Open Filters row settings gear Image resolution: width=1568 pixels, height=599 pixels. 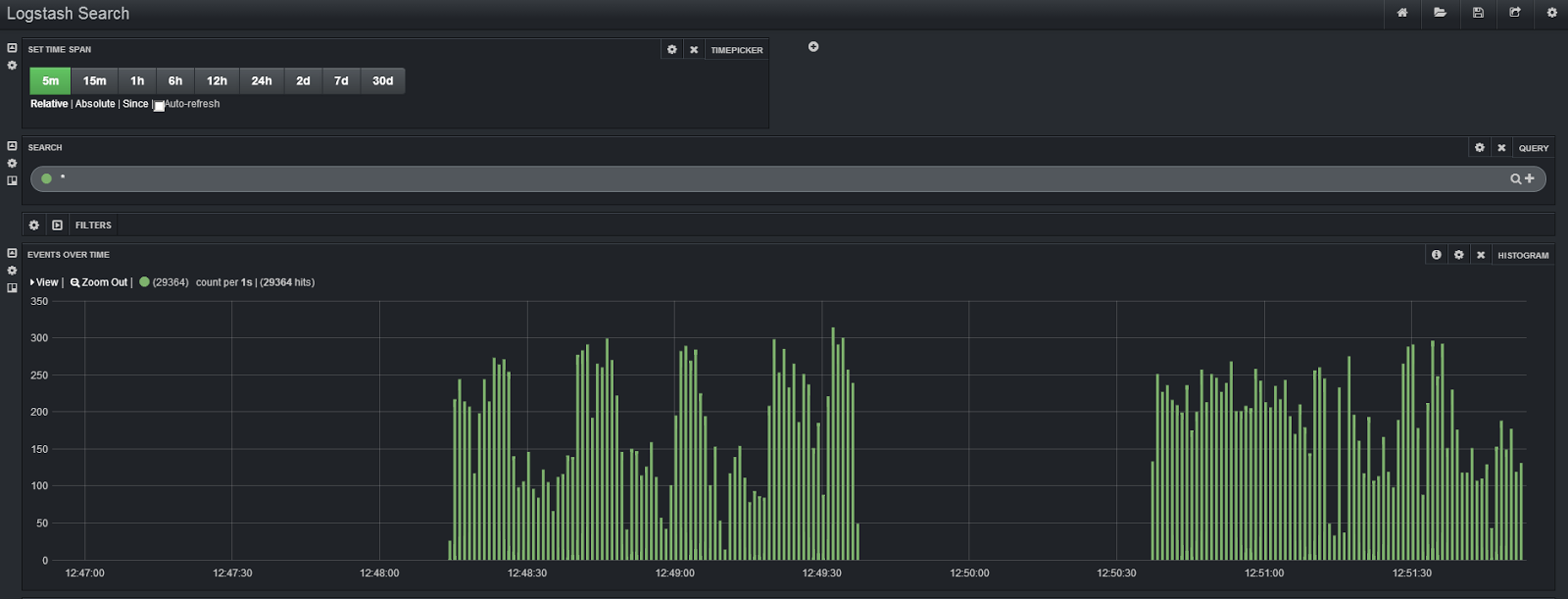pyautogui.click(x=34, y=225)
